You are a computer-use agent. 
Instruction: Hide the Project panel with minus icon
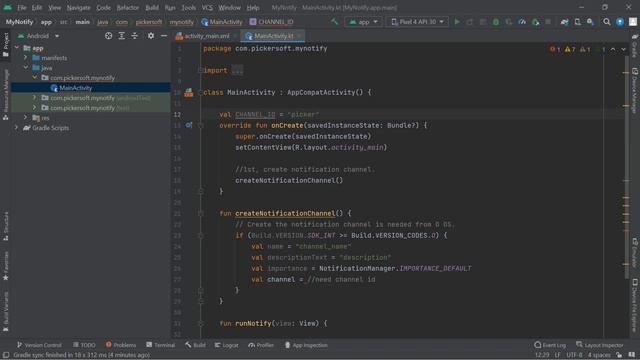164,36
